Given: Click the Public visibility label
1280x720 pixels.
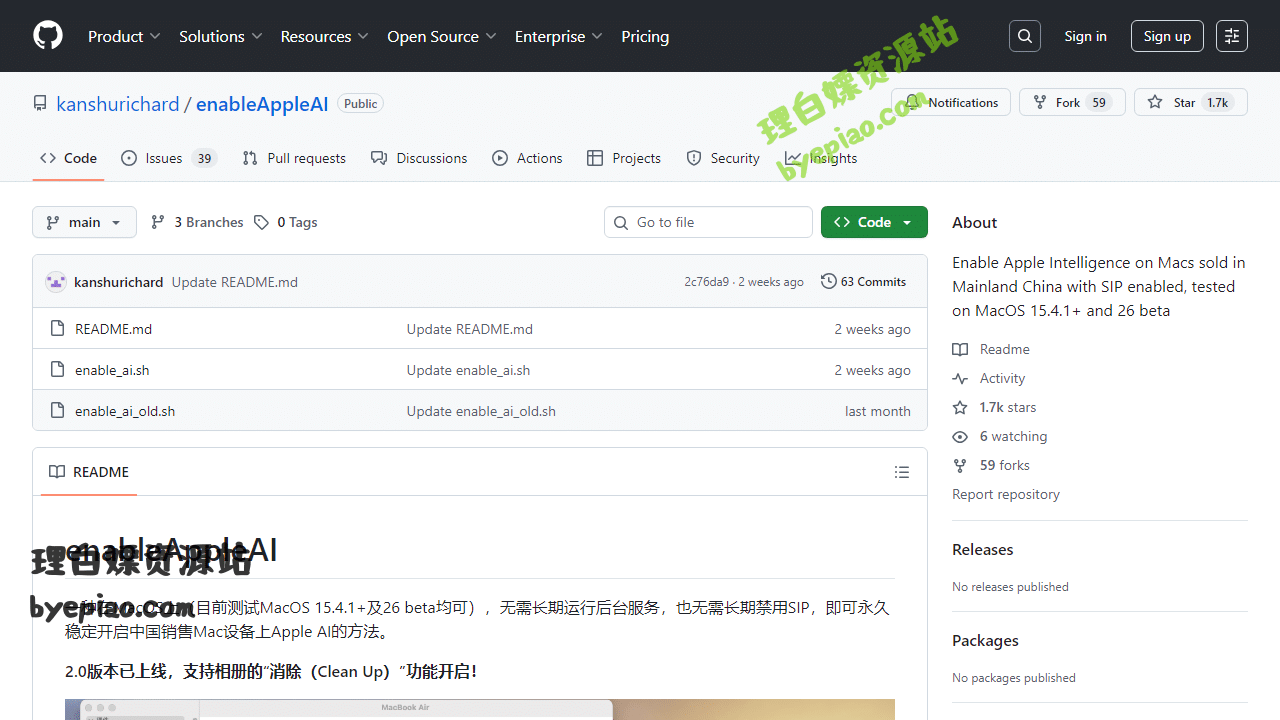Looking at the screenshot, I should tap(361, 103).
